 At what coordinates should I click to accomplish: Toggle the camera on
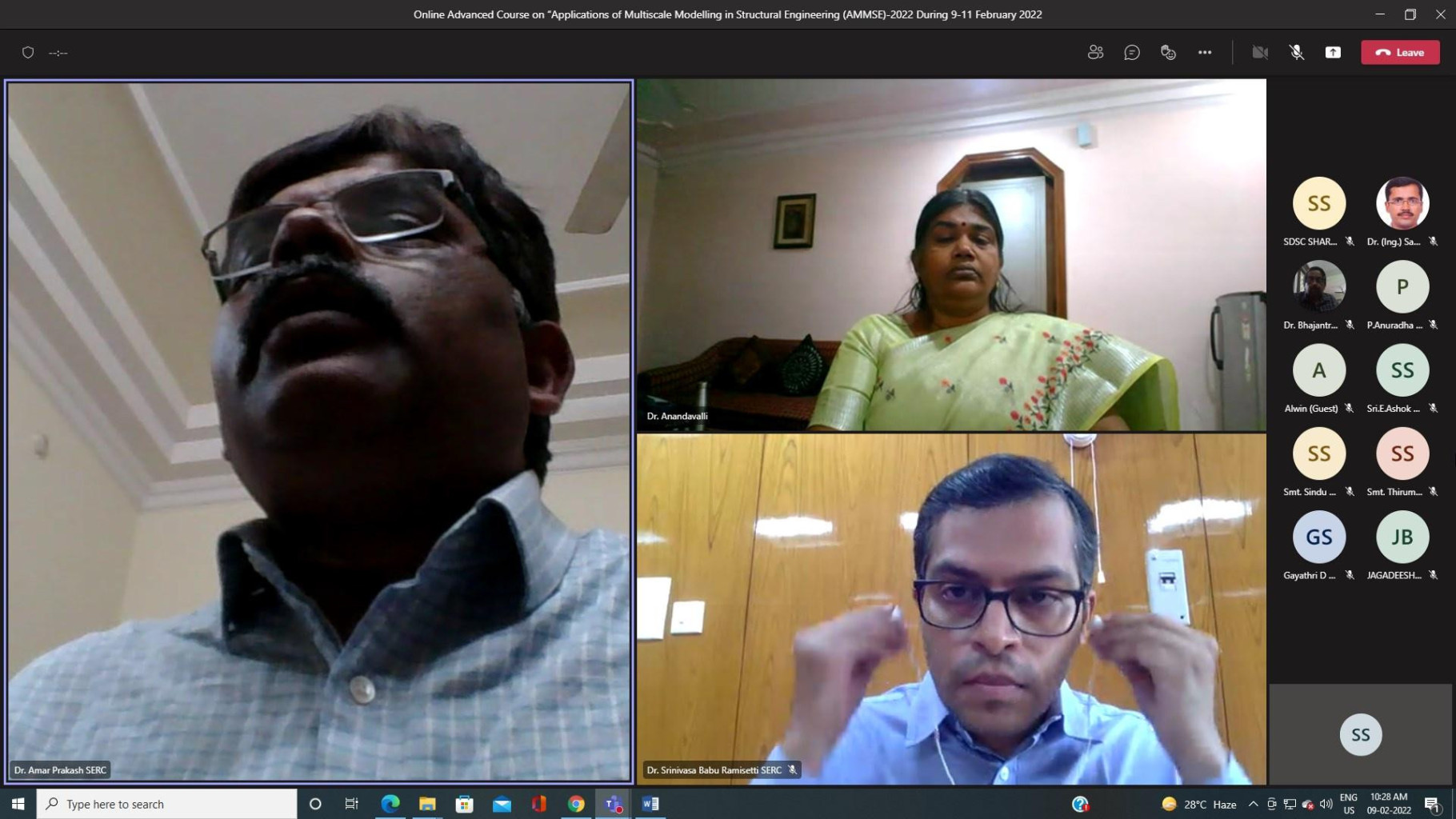1260,53
